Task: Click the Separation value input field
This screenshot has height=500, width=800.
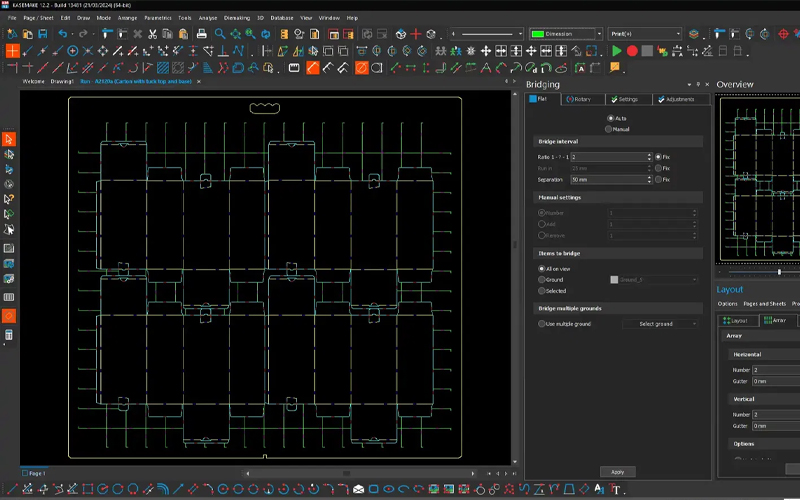Action: [x=610, y=180]
